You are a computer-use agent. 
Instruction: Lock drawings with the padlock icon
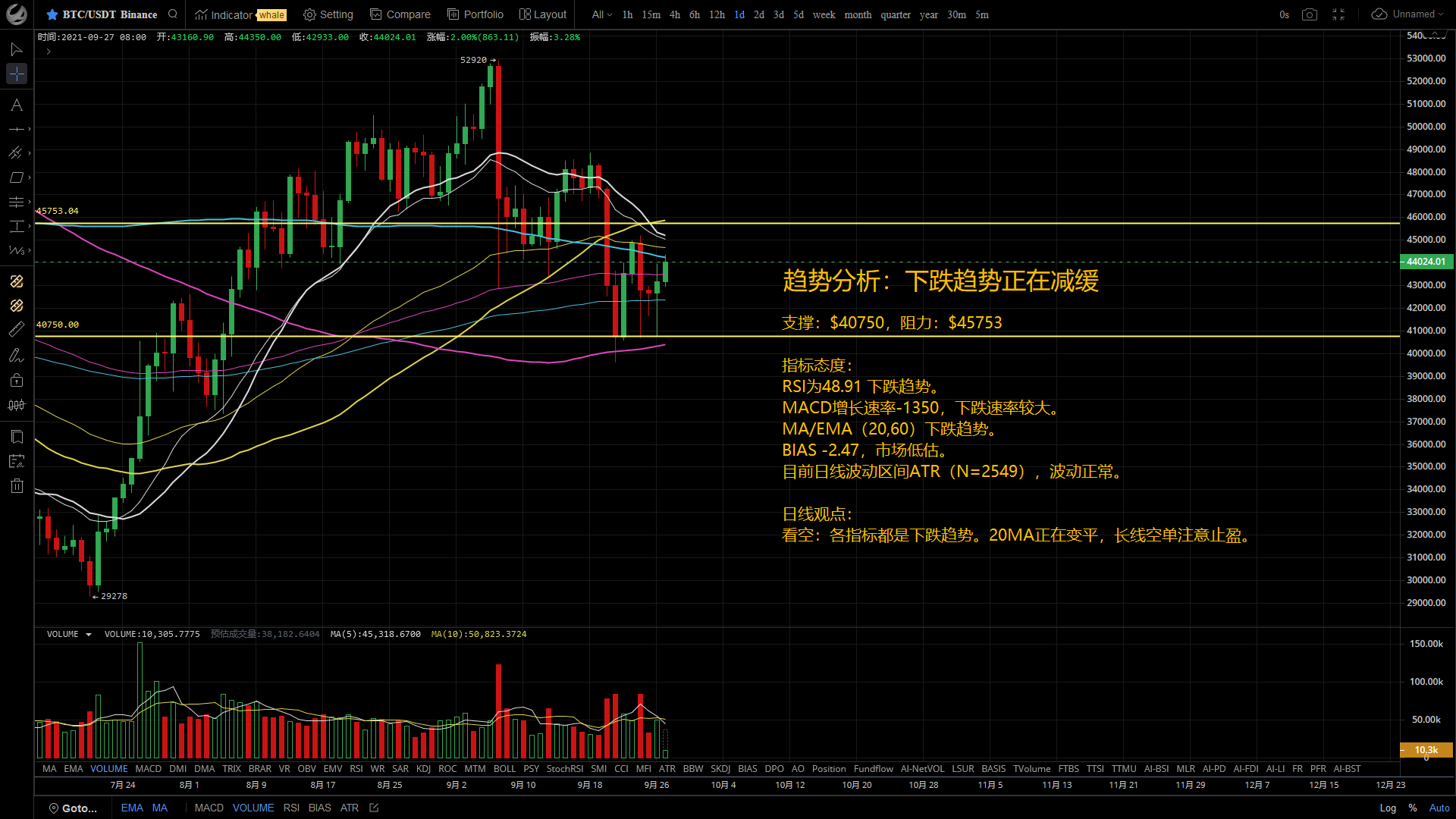point(16,381)
